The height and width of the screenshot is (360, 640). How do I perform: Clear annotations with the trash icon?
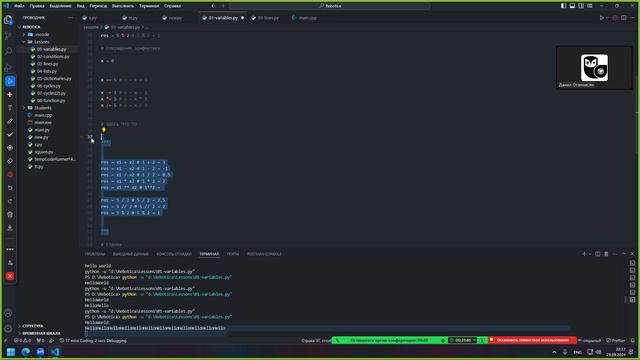click(x=10, y=215)
